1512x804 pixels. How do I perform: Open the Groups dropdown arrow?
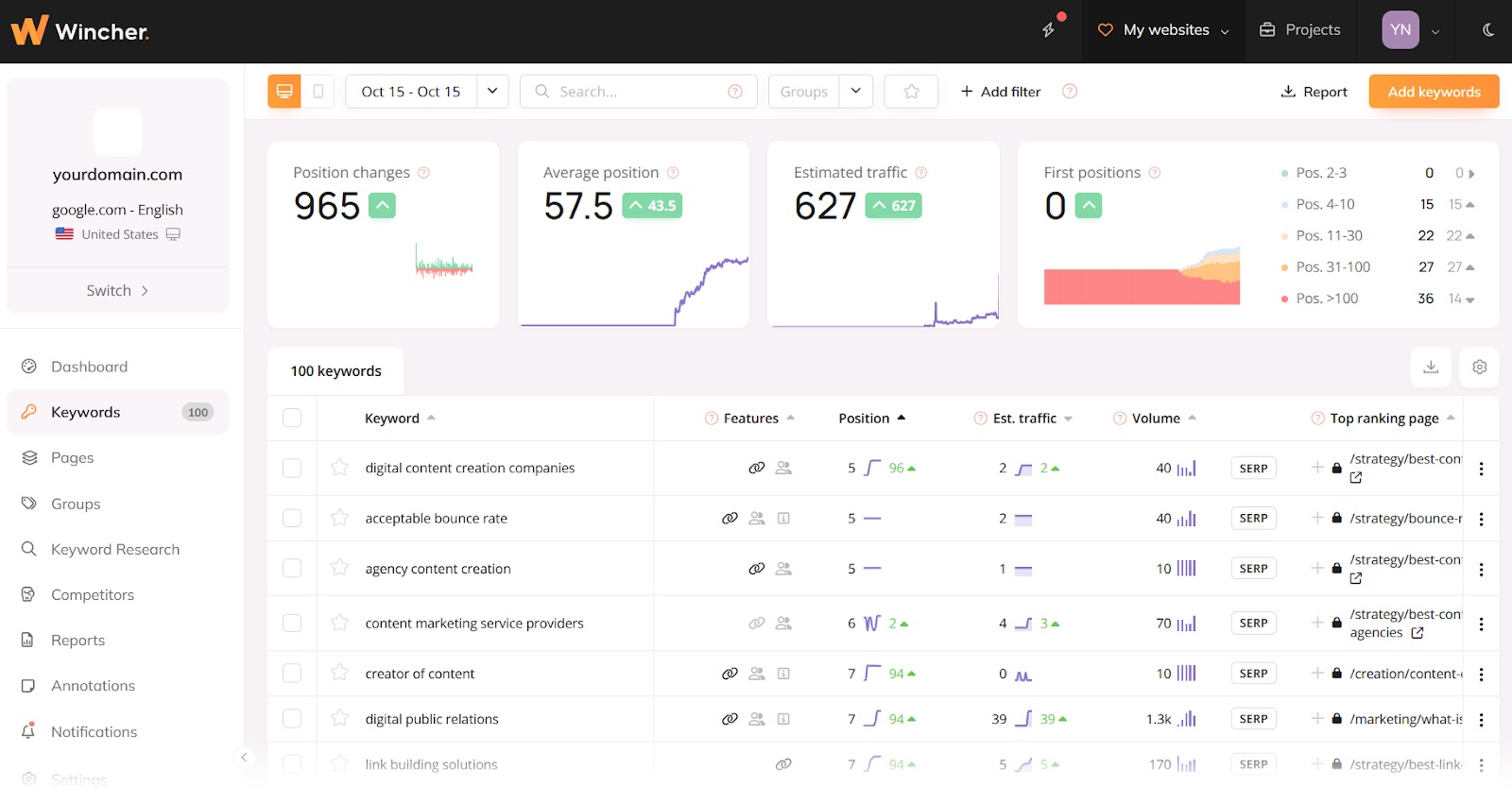click(x=855, y=92)
